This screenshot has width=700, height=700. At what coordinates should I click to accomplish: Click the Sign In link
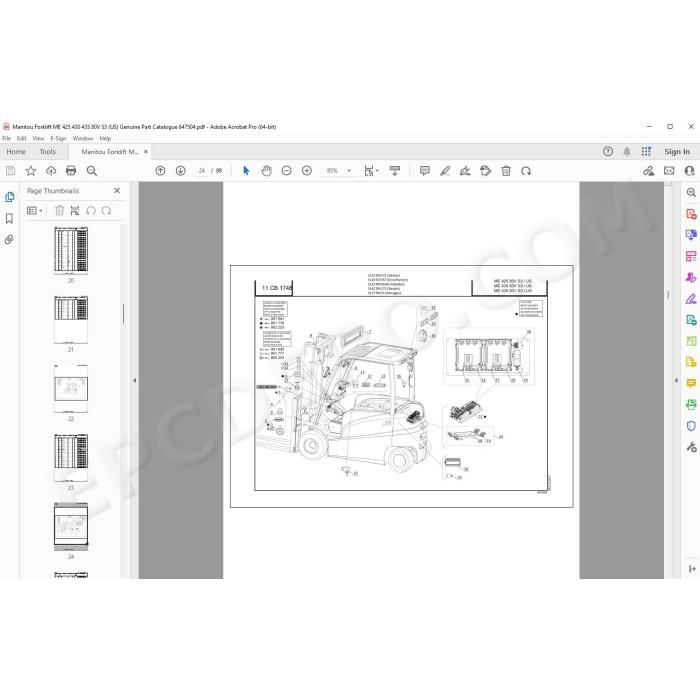tap(677, 151)
